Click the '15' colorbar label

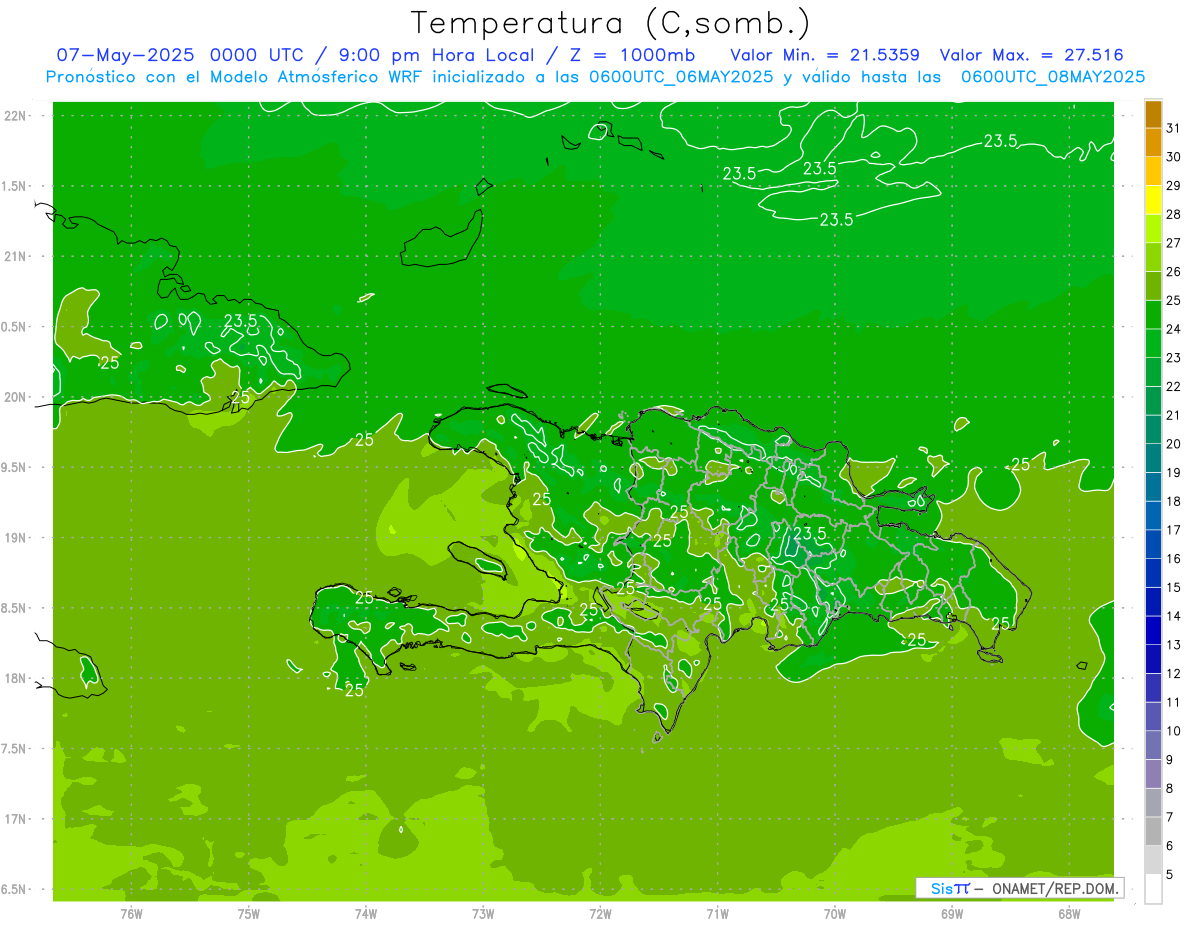[1173, 588]
